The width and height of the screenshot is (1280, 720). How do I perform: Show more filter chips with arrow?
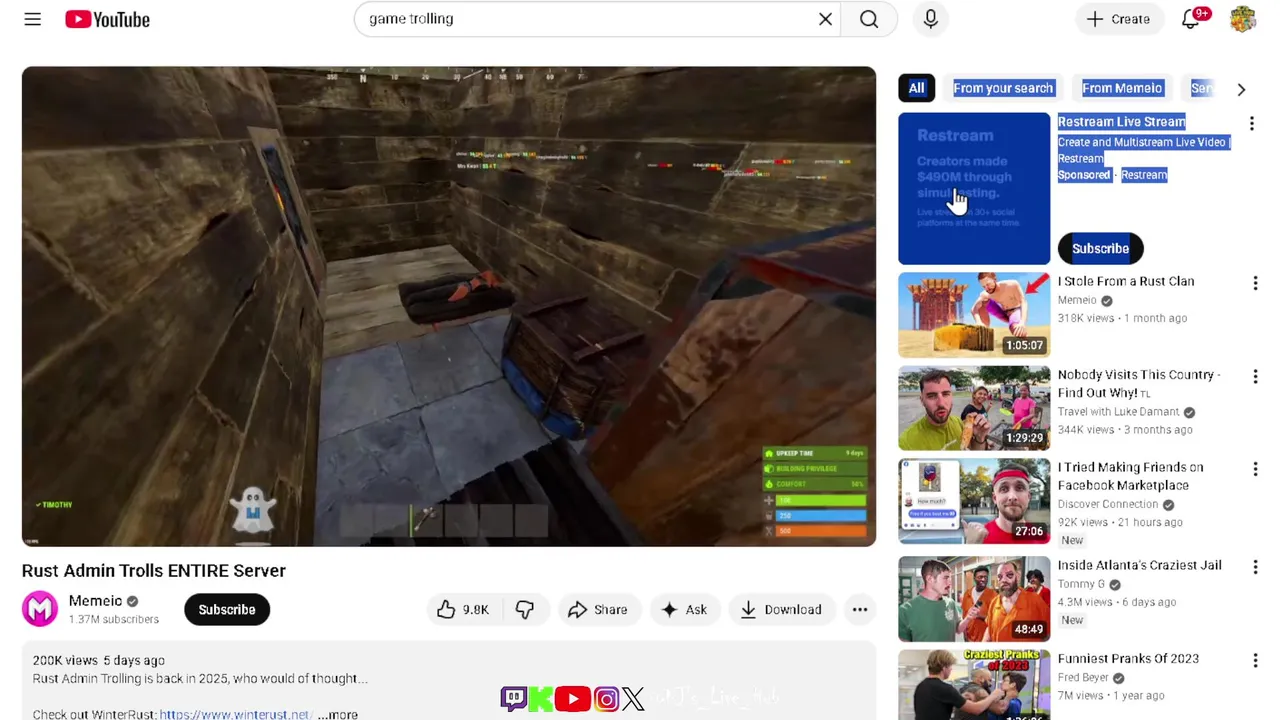point(1241,89)
